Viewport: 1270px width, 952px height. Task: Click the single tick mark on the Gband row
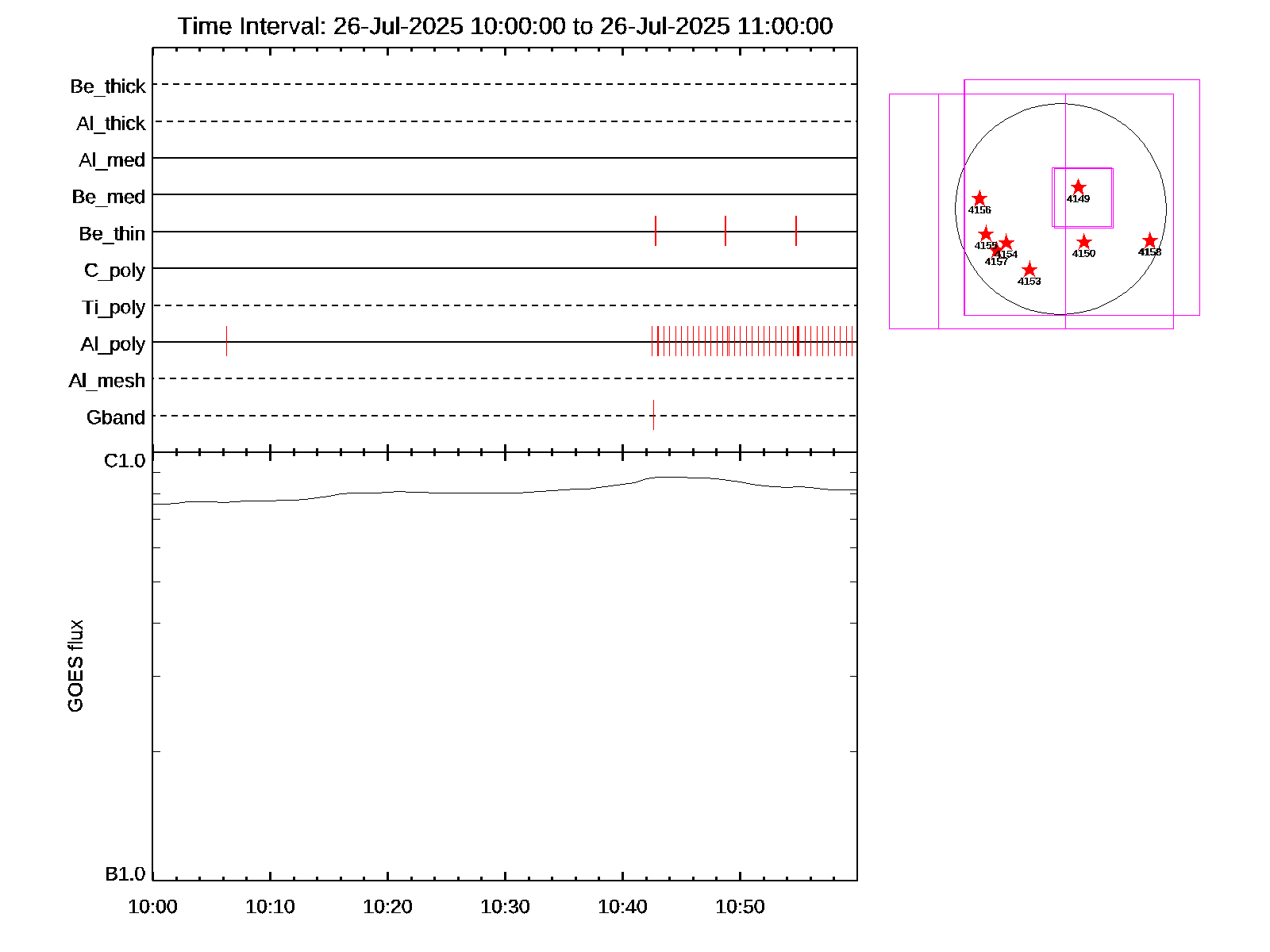(x=653, y=415)
